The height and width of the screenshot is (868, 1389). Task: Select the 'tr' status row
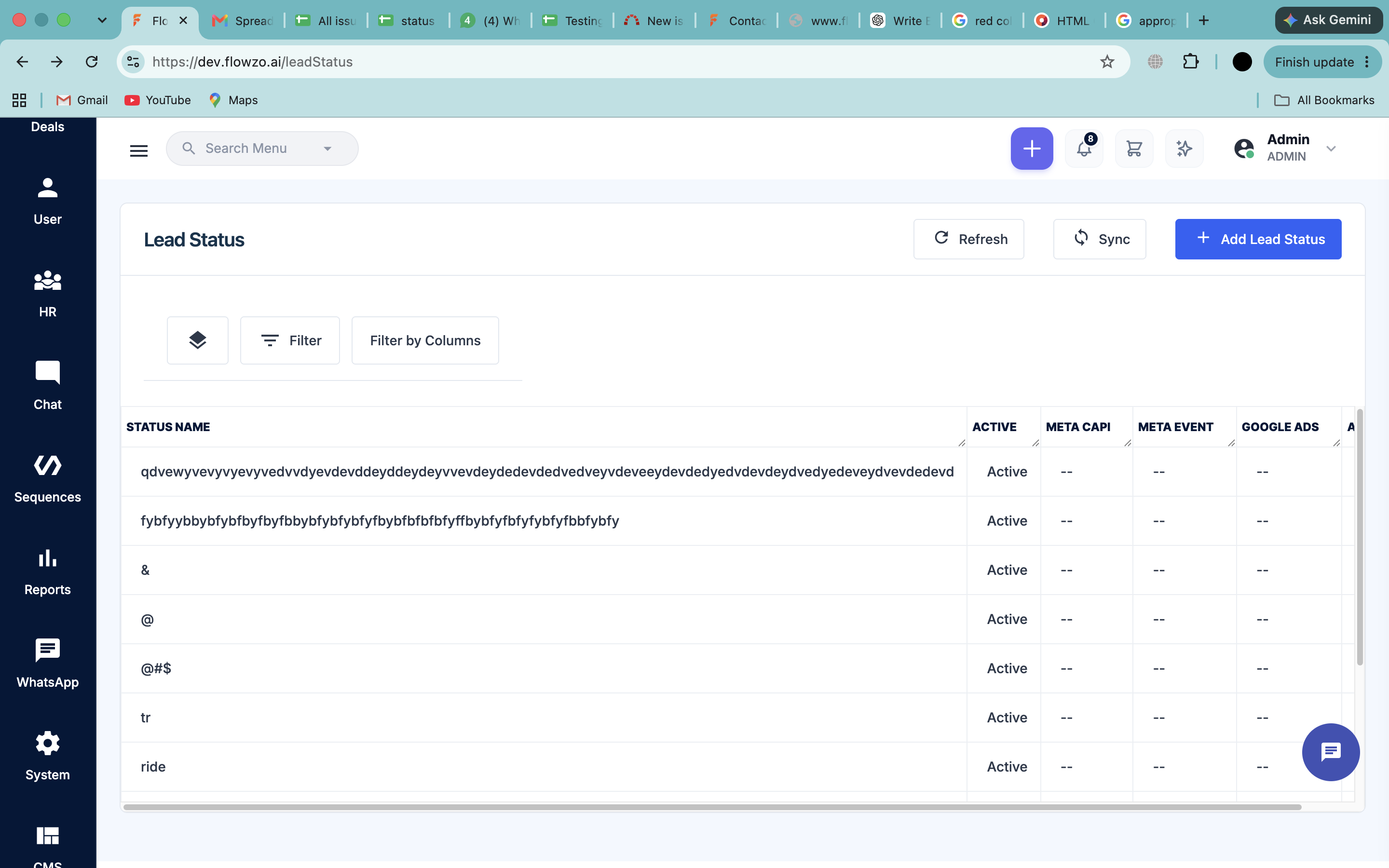pyautogui.click(x=737, y=718)
